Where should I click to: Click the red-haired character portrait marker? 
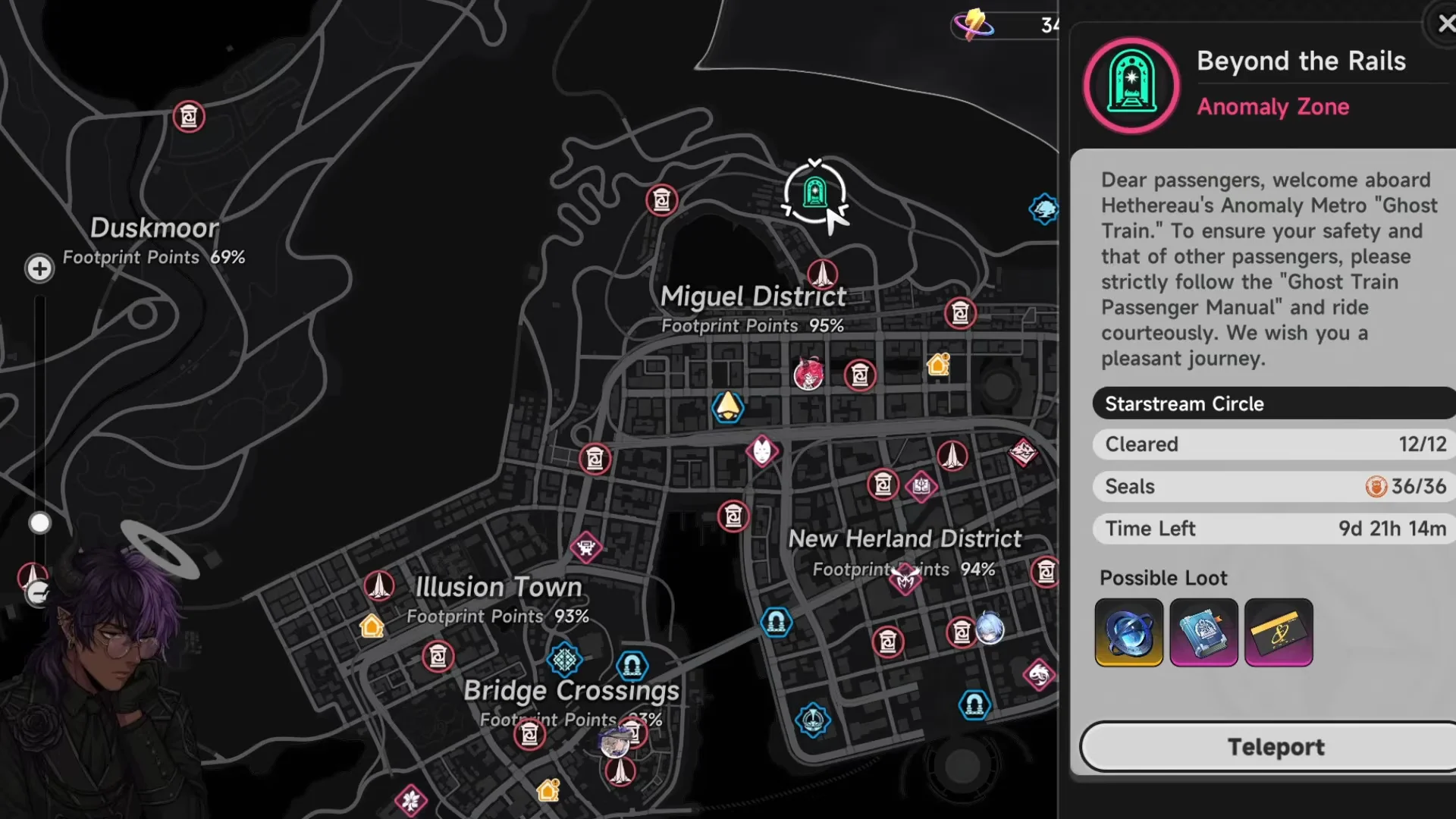pos(808,375)
